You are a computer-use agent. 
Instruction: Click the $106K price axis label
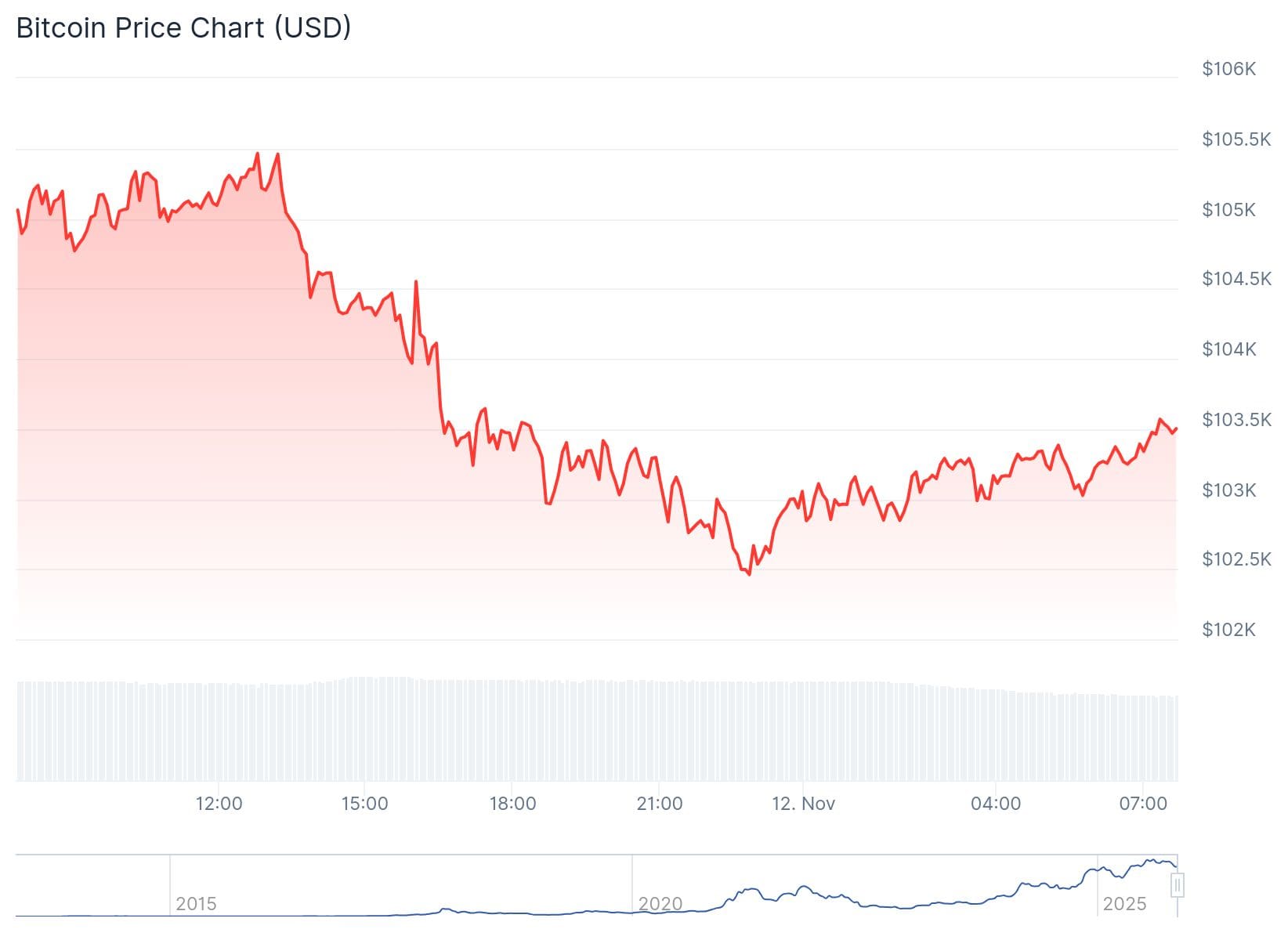pyautogui.click(x=1228, y=69)
